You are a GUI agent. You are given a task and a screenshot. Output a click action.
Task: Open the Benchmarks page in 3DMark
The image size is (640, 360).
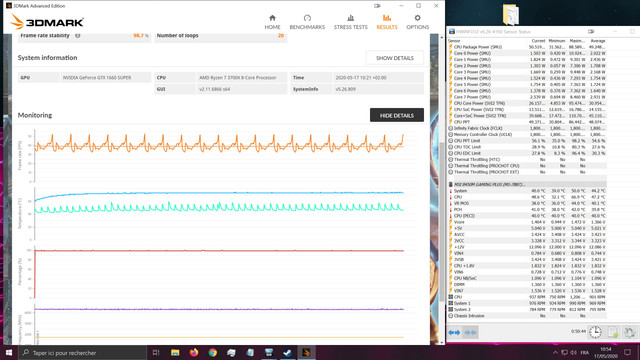click(x=307, y=22)
